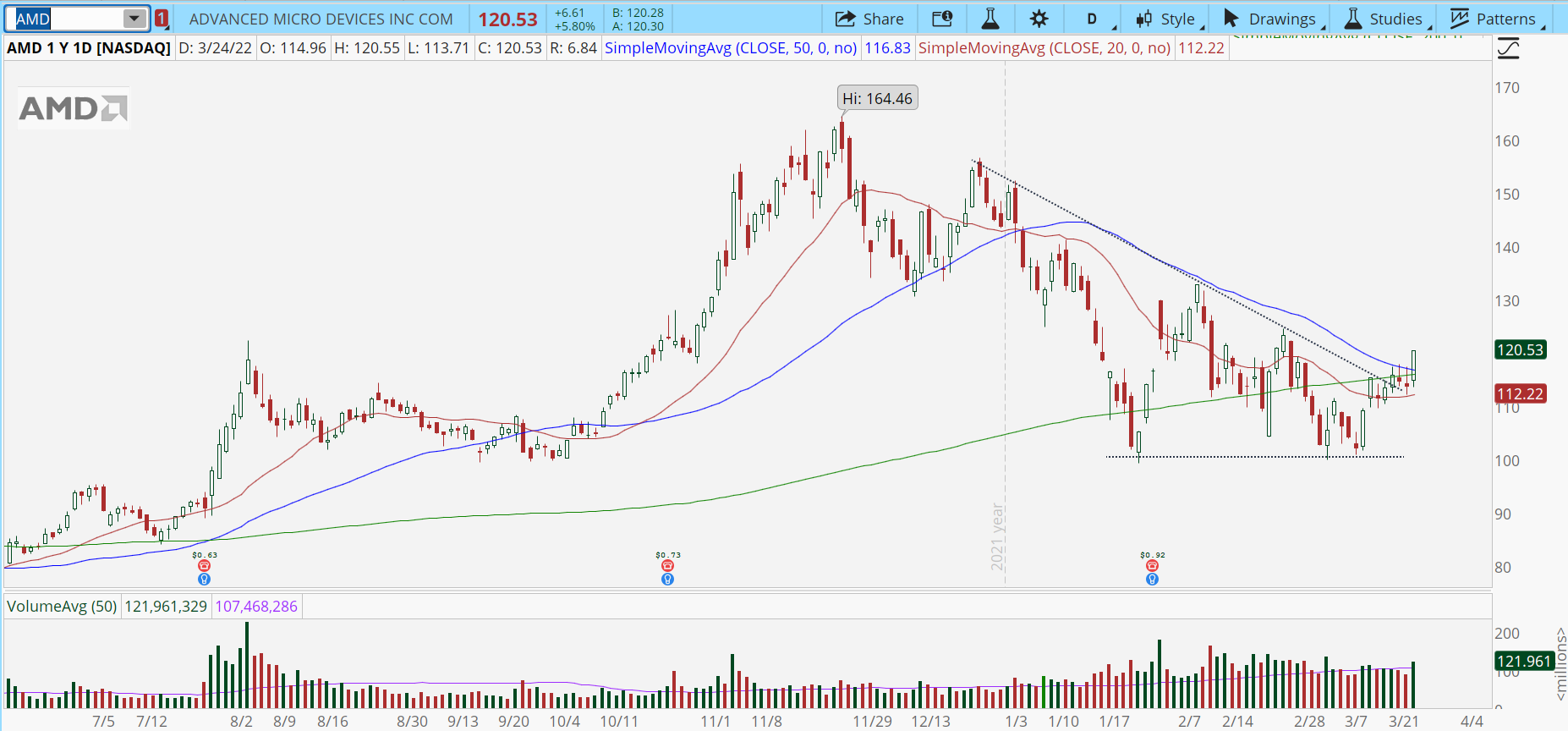The height and width of the screenshot is (731, 1568).
Task: Click the ADVANCED MICRO DEVICES INC COM name
Action: point(321,19)
